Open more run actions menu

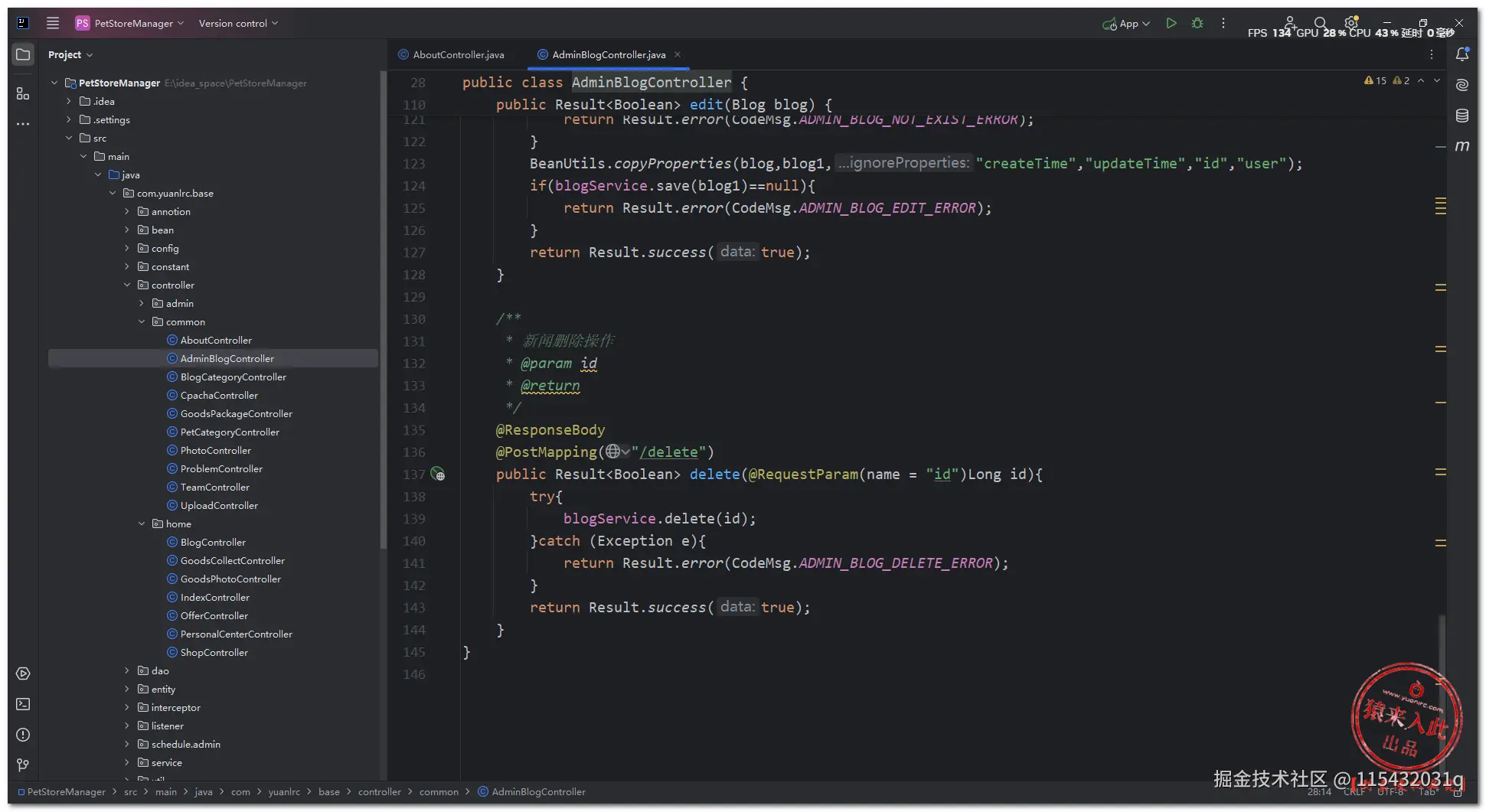(1223, 23)
